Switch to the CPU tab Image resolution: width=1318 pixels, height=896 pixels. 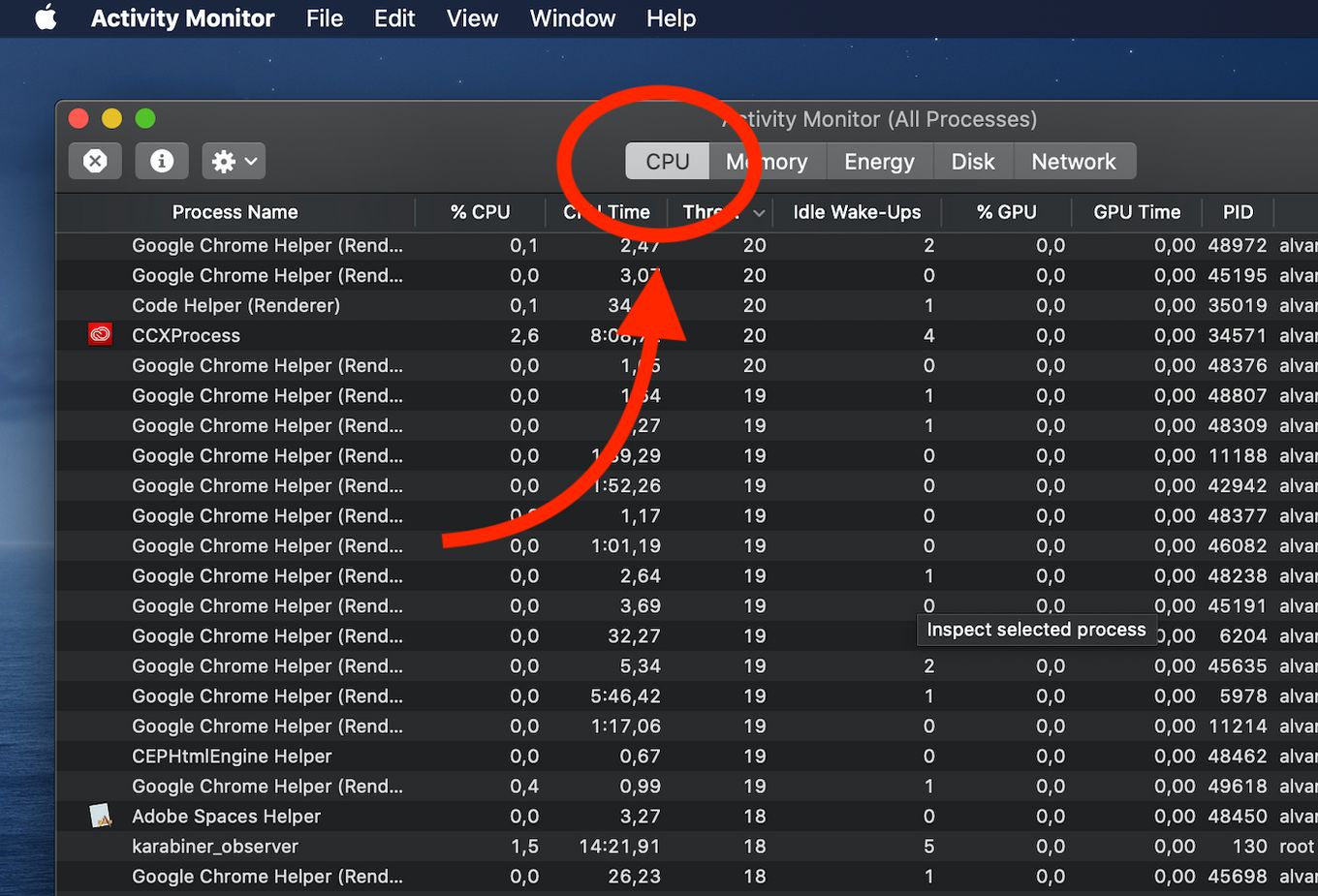(668, 162)
